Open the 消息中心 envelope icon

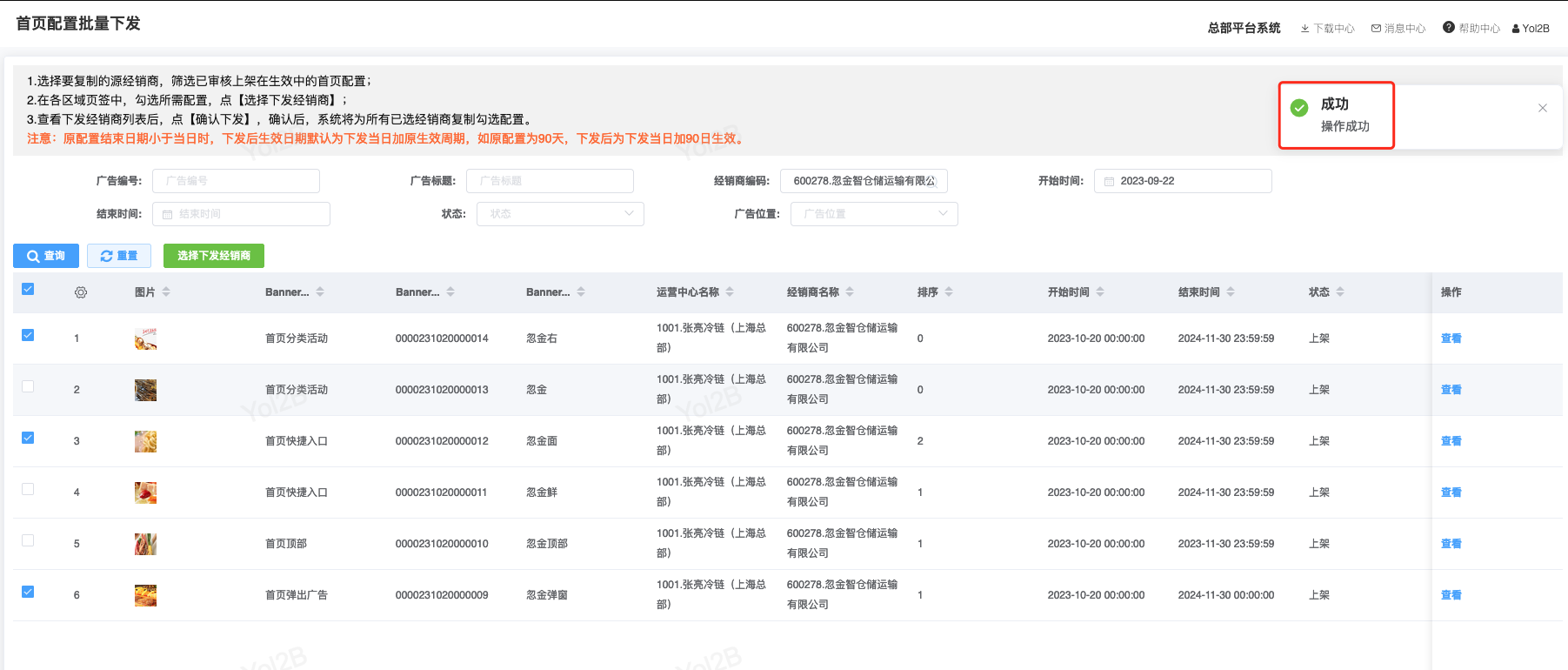(1376, 29)
